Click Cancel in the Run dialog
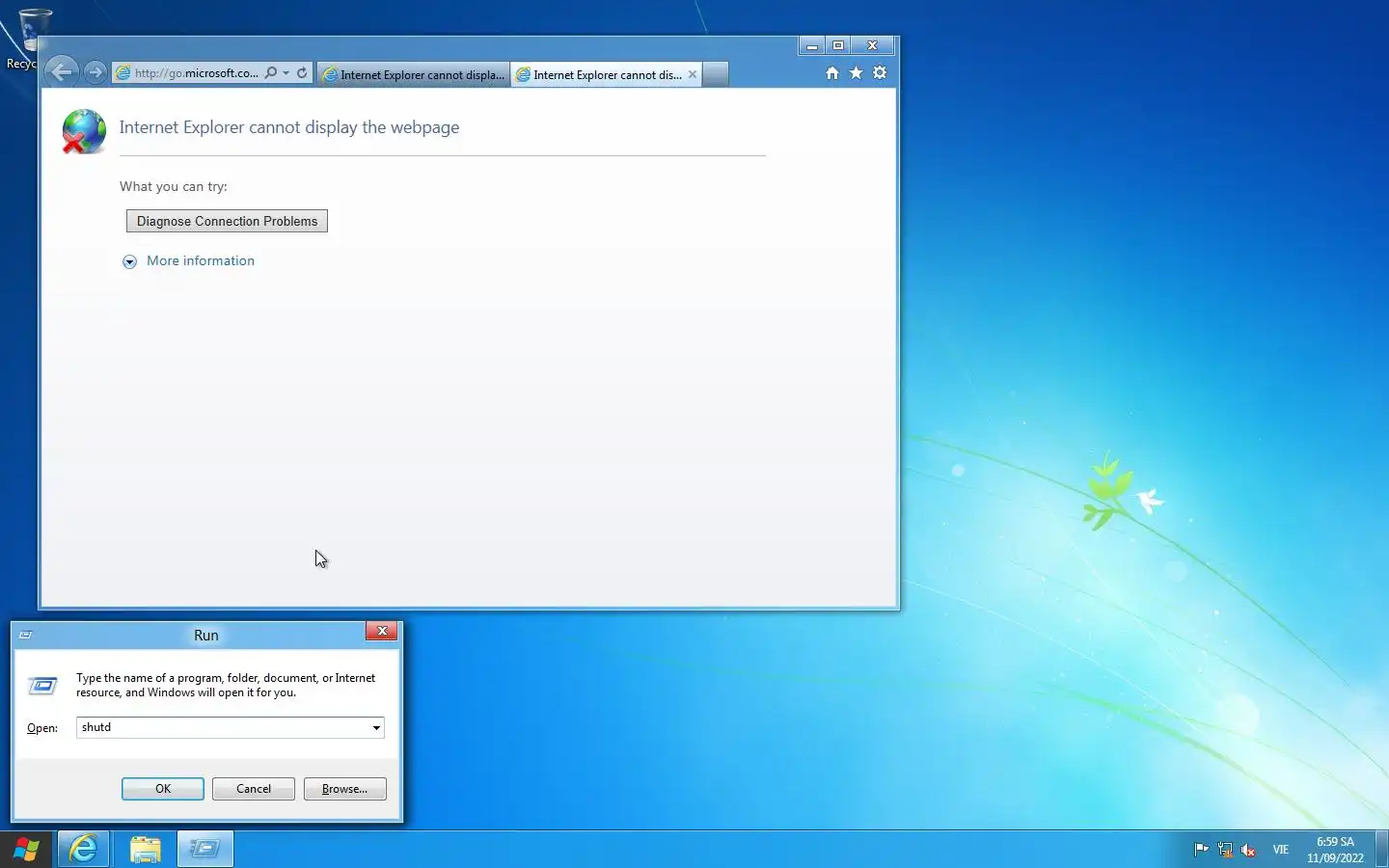Screen dimensions: 1389x868 [254, 789]
